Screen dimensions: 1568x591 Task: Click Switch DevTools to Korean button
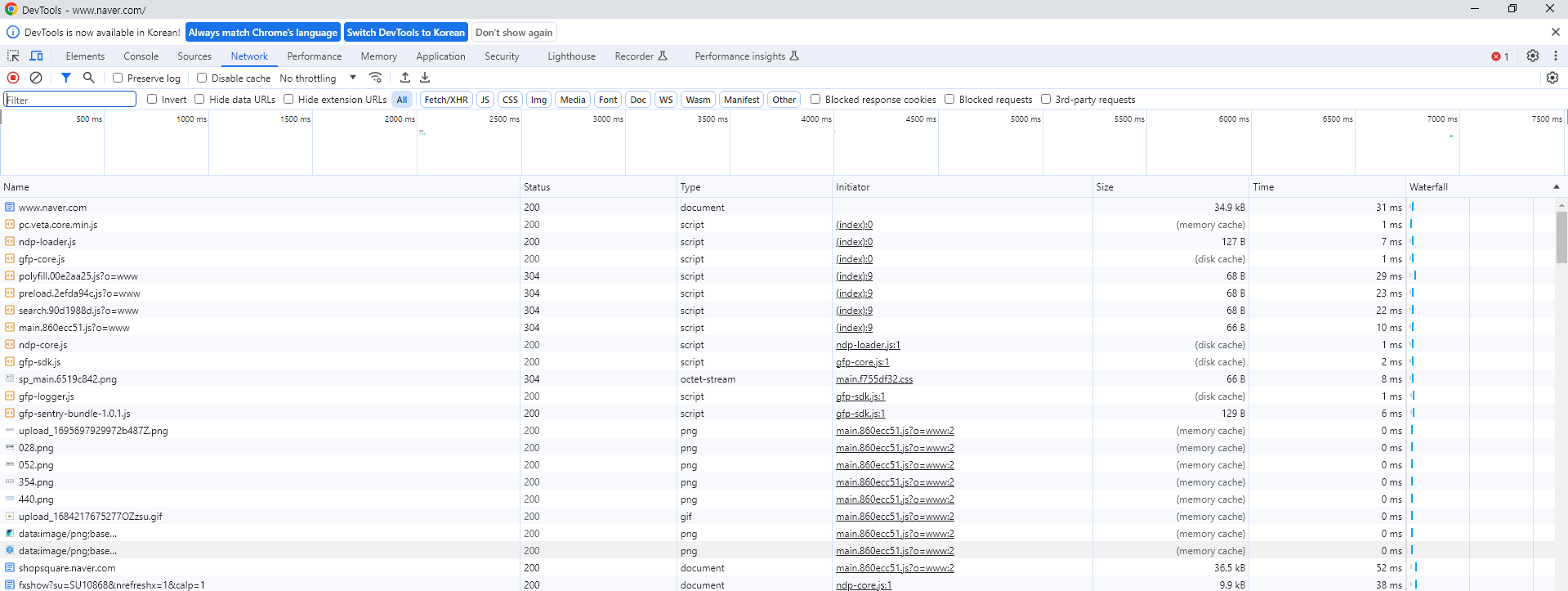pos(405,33)
